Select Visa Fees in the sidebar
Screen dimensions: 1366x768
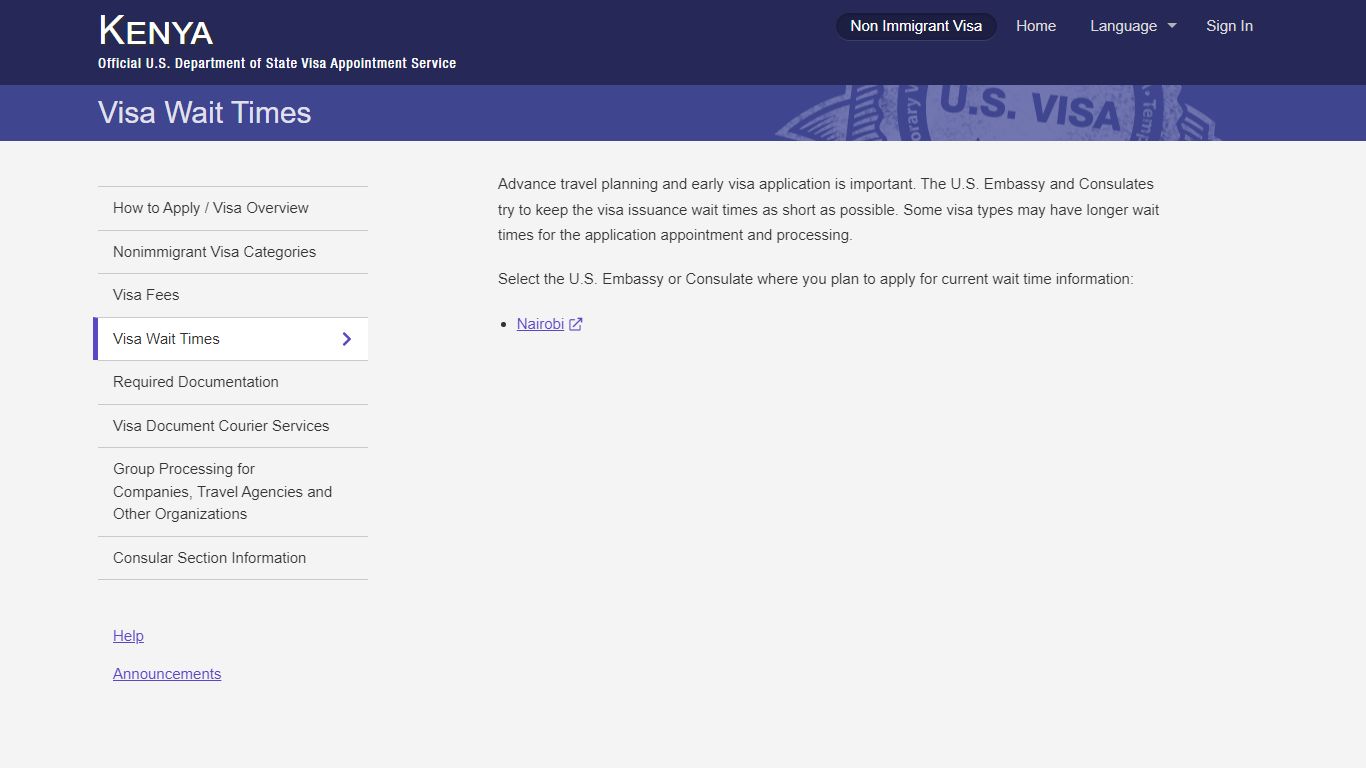233,295
